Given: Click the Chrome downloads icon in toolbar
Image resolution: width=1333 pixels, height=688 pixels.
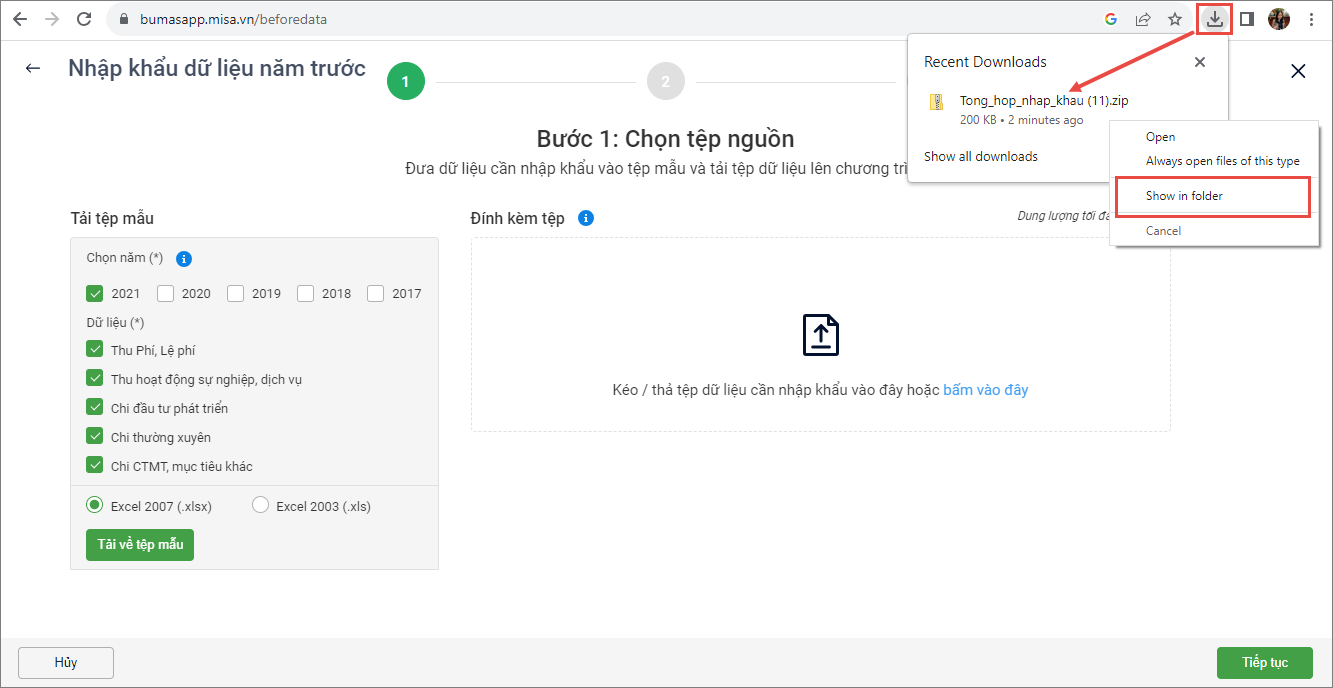Looking at the screenshot, I should tap(1214, 19).
